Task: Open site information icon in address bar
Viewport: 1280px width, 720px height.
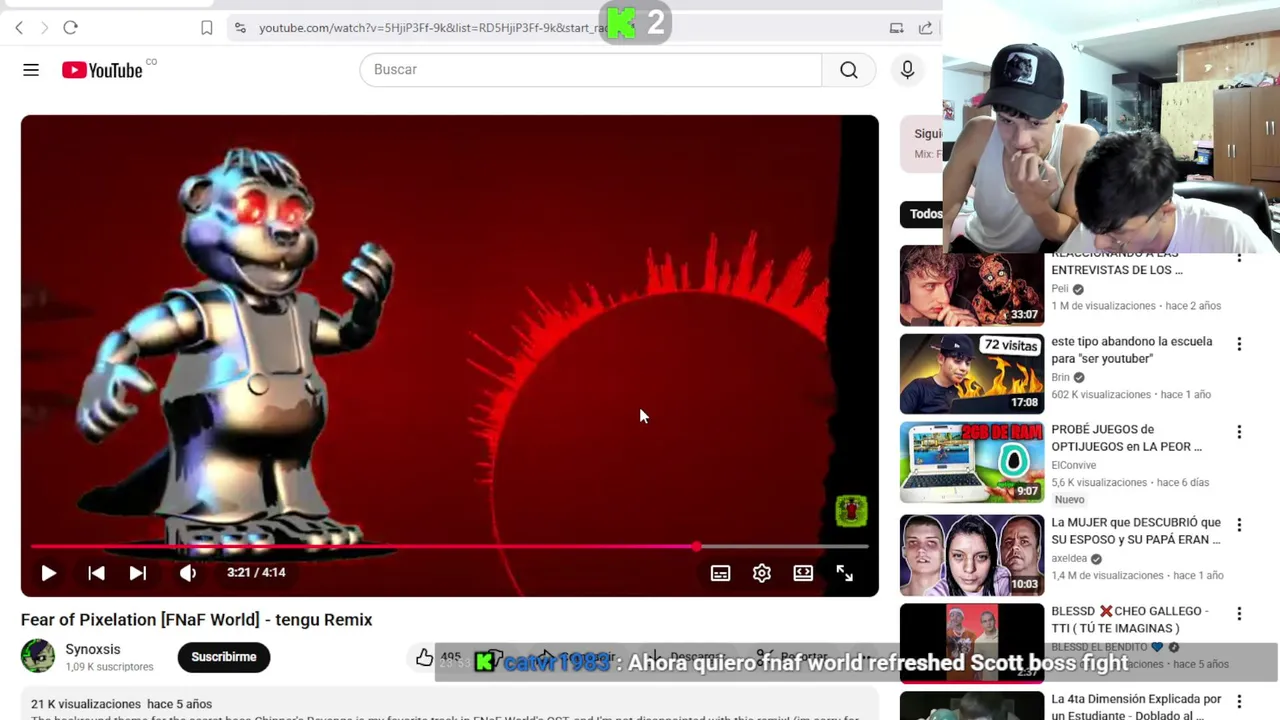Action: tap(240, 28)
